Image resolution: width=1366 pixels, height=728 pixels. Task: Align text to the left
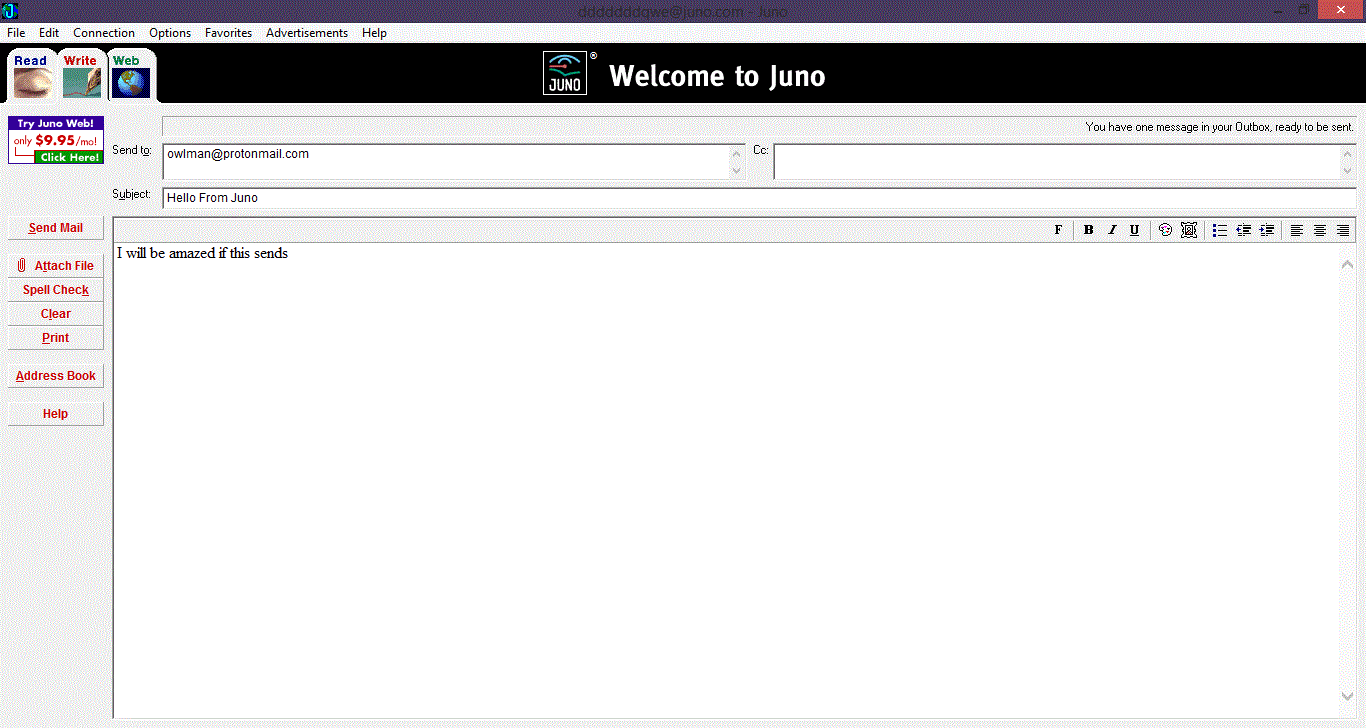click(x=1297, y=230)
